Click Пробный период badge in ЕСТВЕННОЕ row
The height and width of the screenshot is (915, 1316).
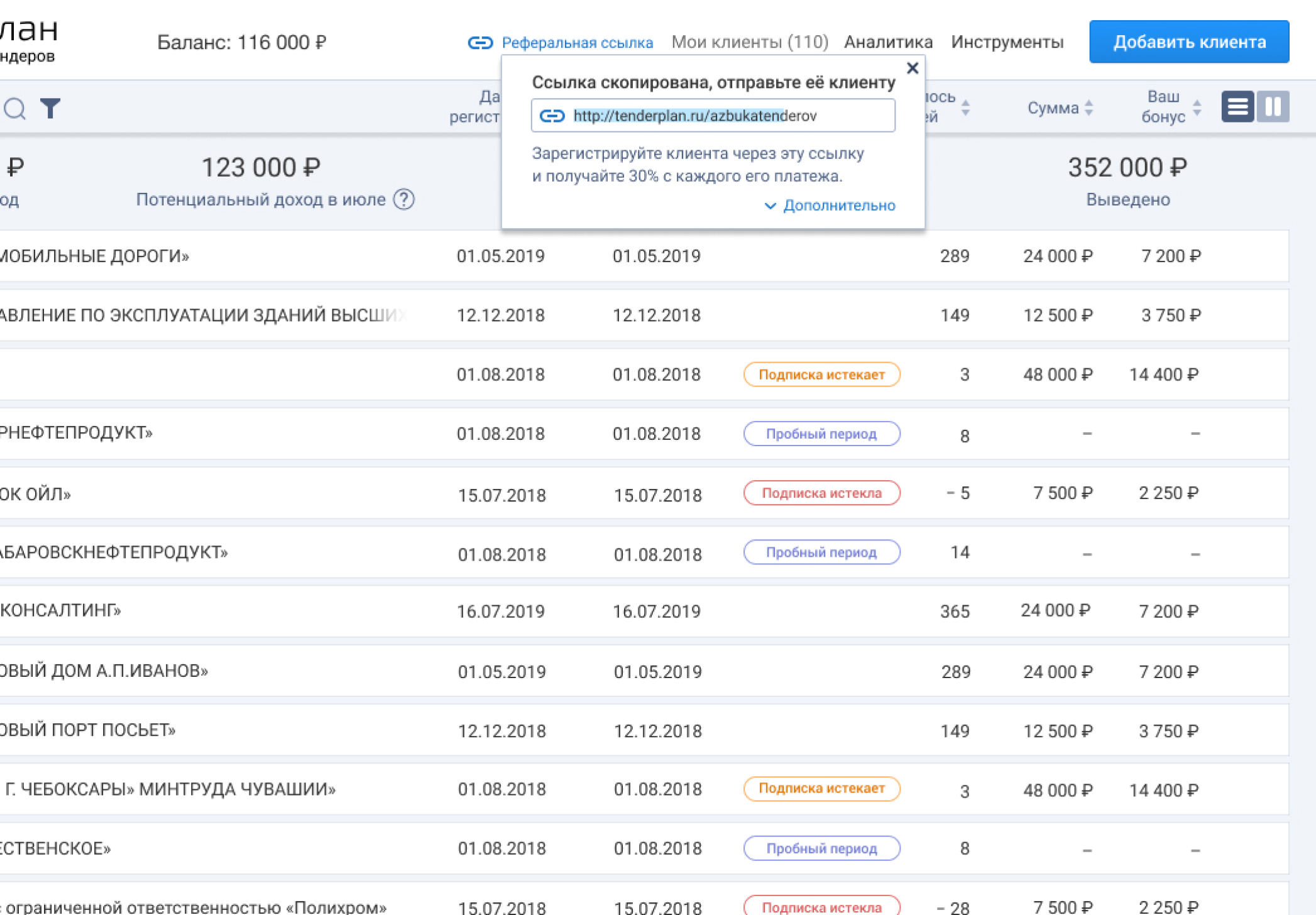point(821,848)
